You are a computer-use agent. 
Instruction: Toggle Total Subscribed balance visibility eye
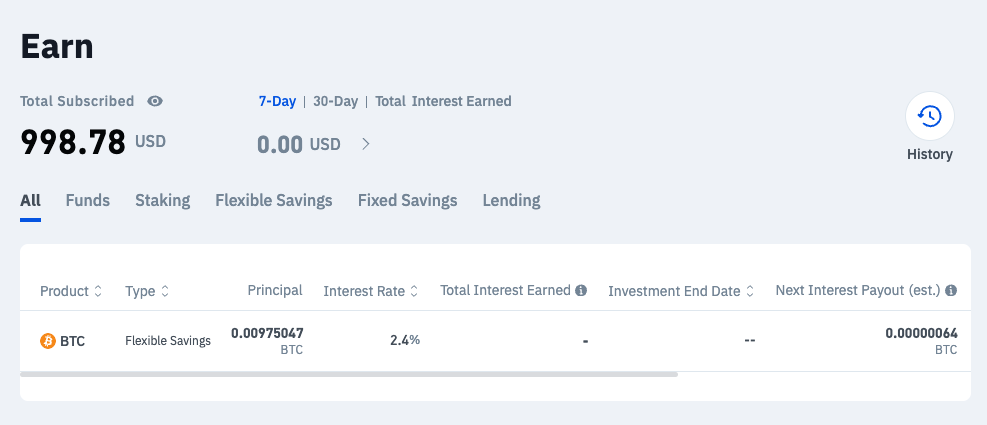[x=155, y=101]
